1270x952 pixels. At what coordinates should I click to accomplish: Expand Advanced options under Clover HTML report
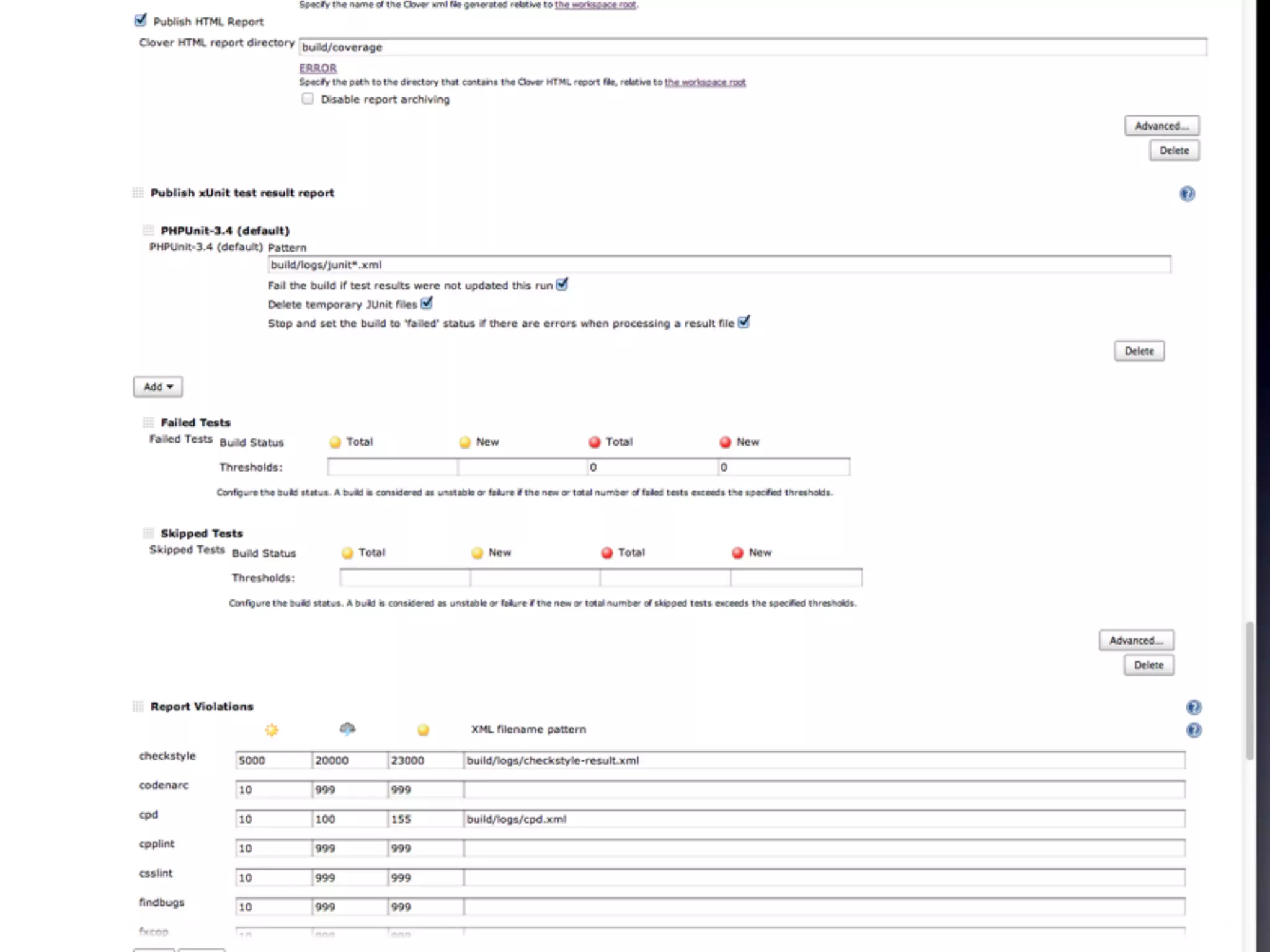1161,126
